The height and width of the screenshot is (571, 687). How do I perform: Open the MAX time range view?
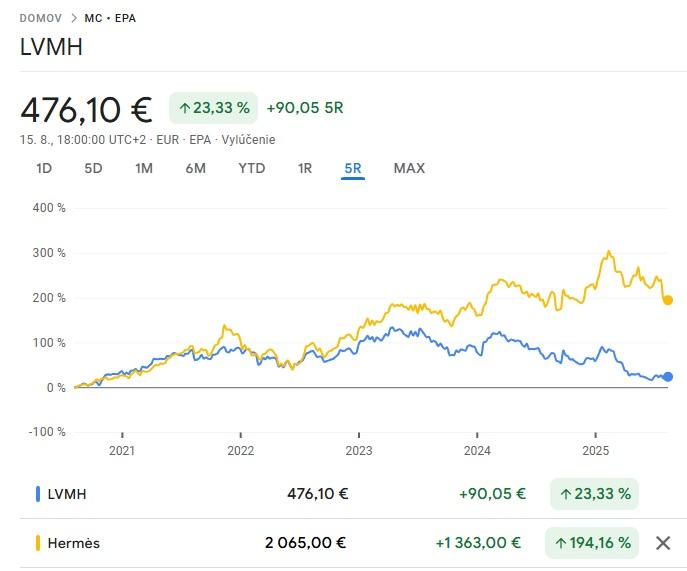409,168
